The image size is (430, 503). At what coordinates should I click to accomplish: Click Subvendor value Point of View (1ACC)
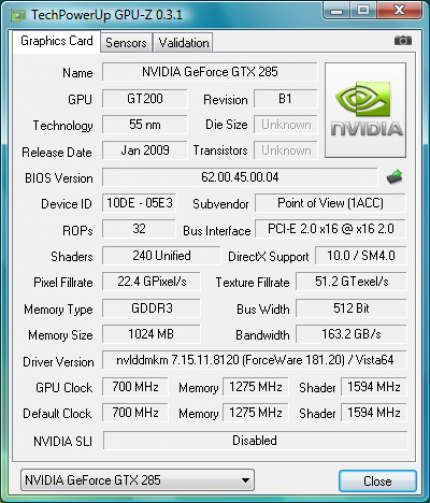coord(330,203)
